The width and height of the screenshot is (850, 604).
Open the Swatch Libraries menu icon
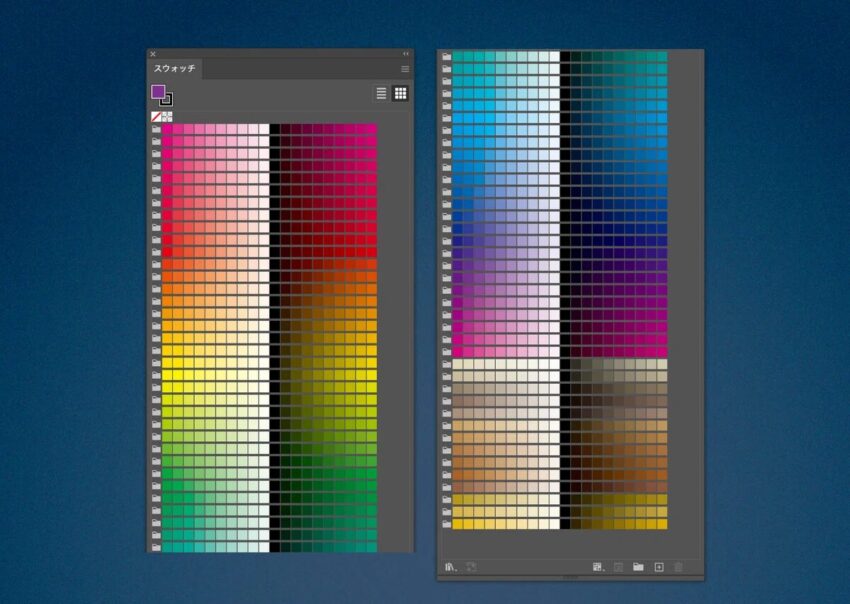pyautogui.click(x=451, y=567)
